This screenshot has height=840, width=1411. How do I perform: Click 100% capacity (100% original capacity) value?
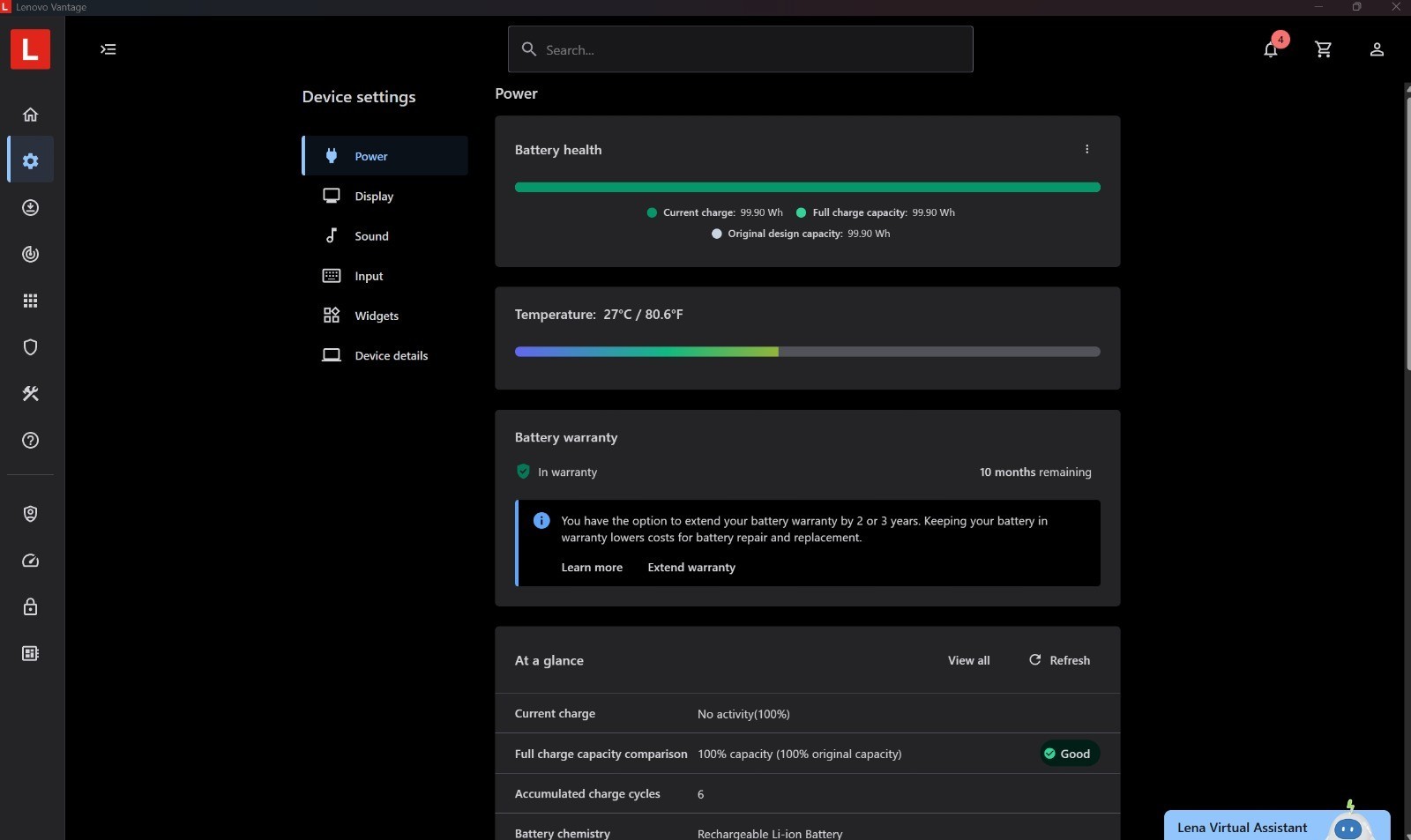(x=799, y=754)
